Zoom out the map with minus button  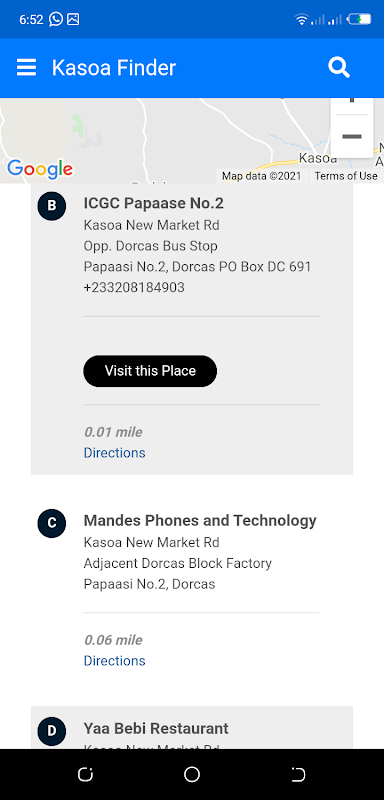[352, 136]
